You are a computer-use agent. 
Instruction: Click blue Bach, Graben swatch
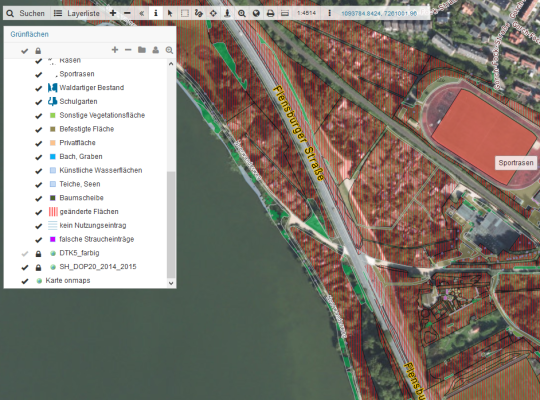(53, 156)
